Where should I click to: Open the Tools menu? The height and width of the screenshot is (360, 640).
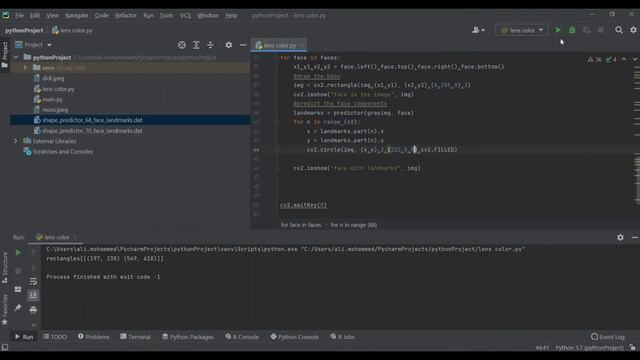point(166,16)
